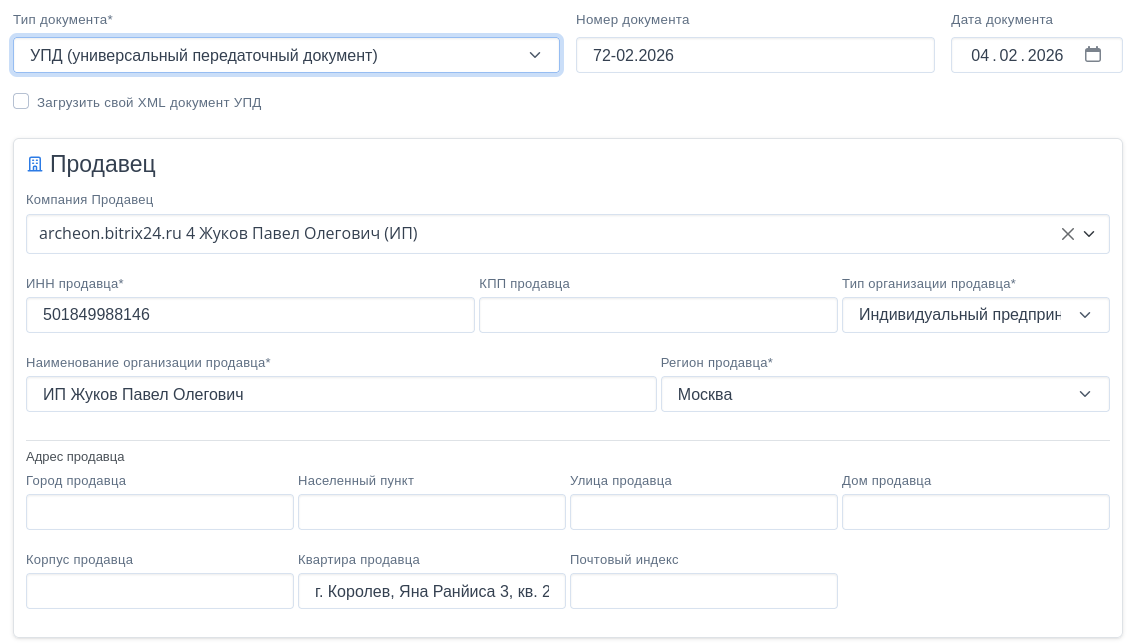Focus the Дом продавца field
1134x643 pixels.
(x=975, y=512)
